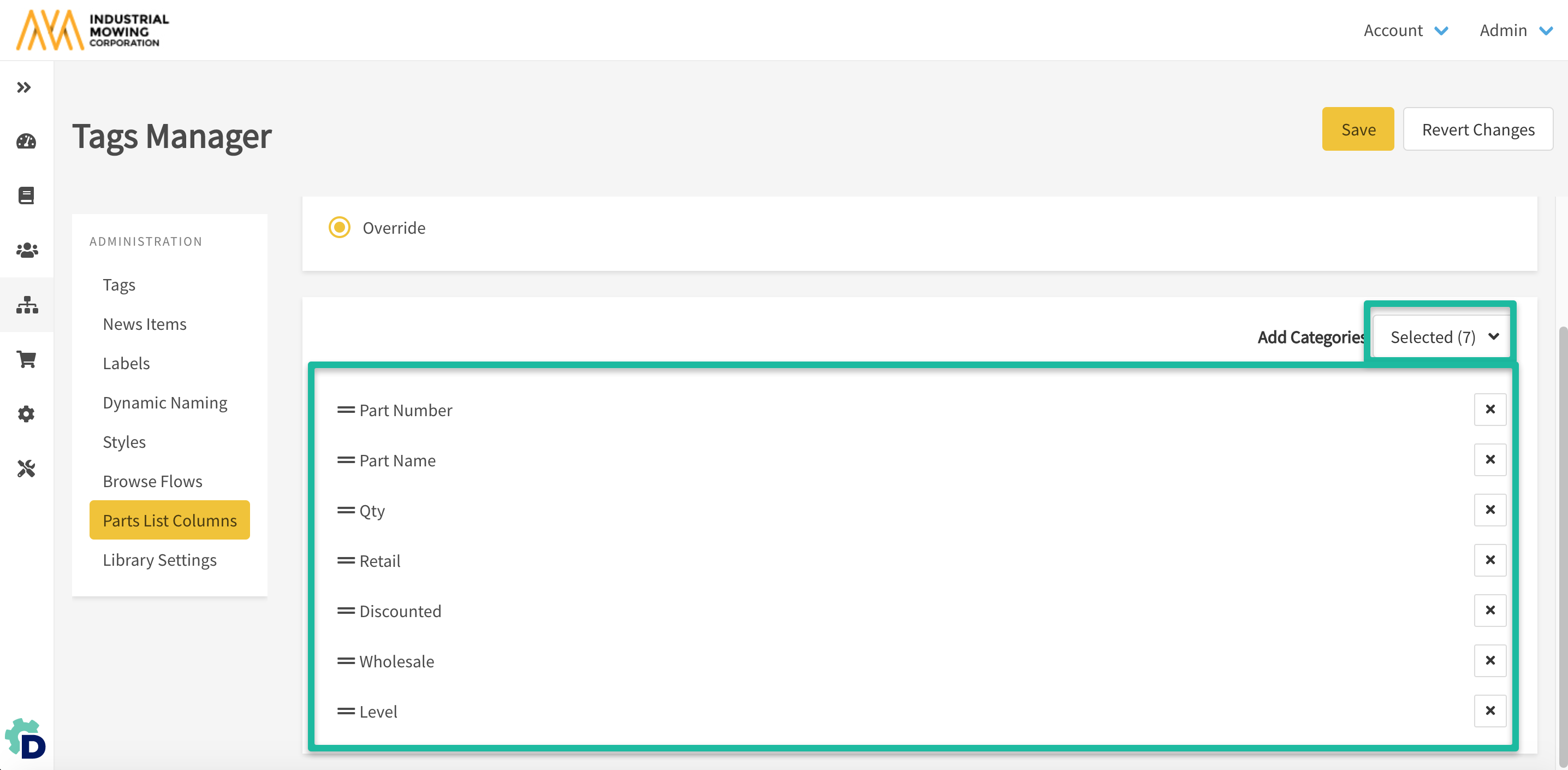This screenshot has height=770, width=1568.
Task: Open the users group icon
Action: tap(26, 250)
